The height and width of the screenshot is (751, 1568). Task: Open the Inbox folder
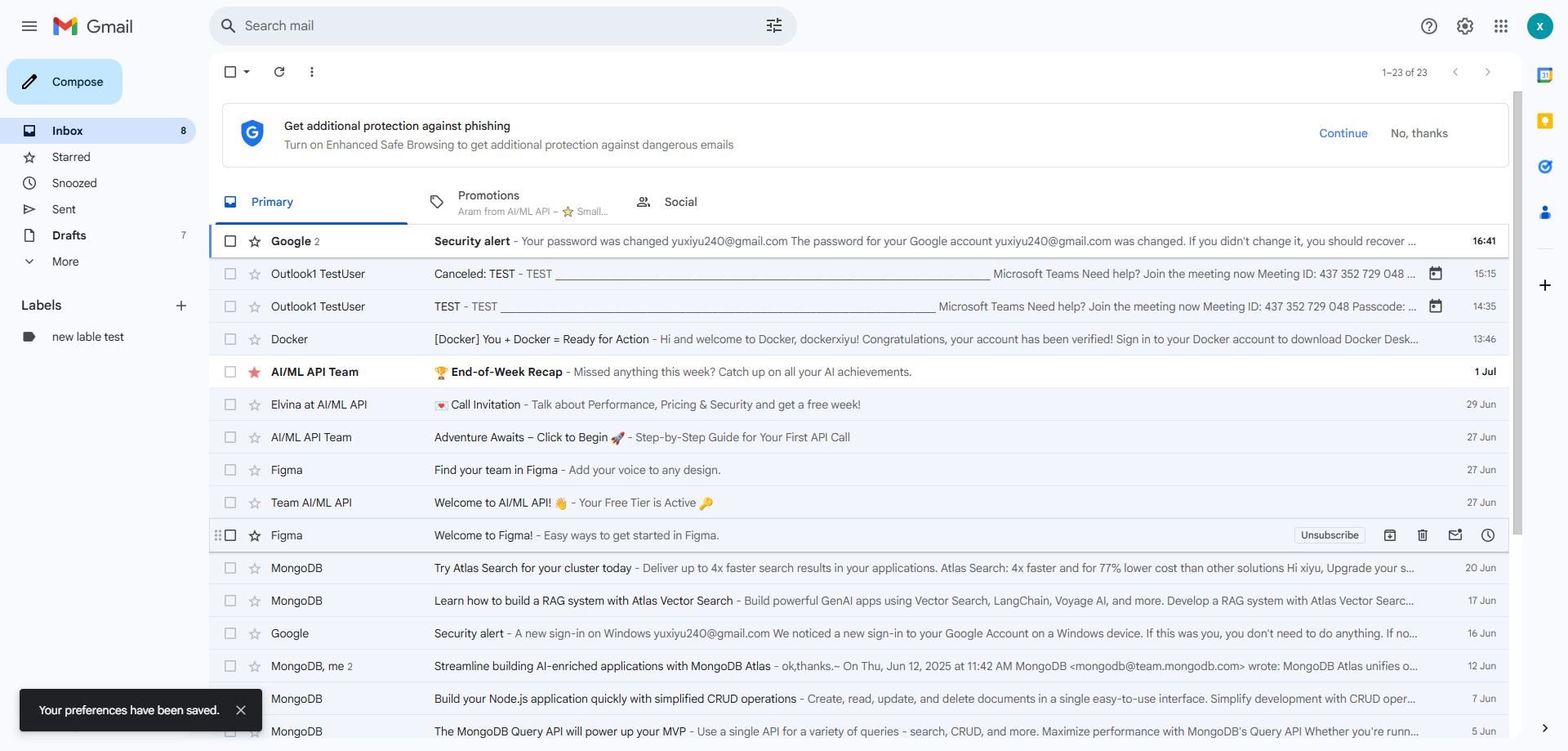coord(98,131)
